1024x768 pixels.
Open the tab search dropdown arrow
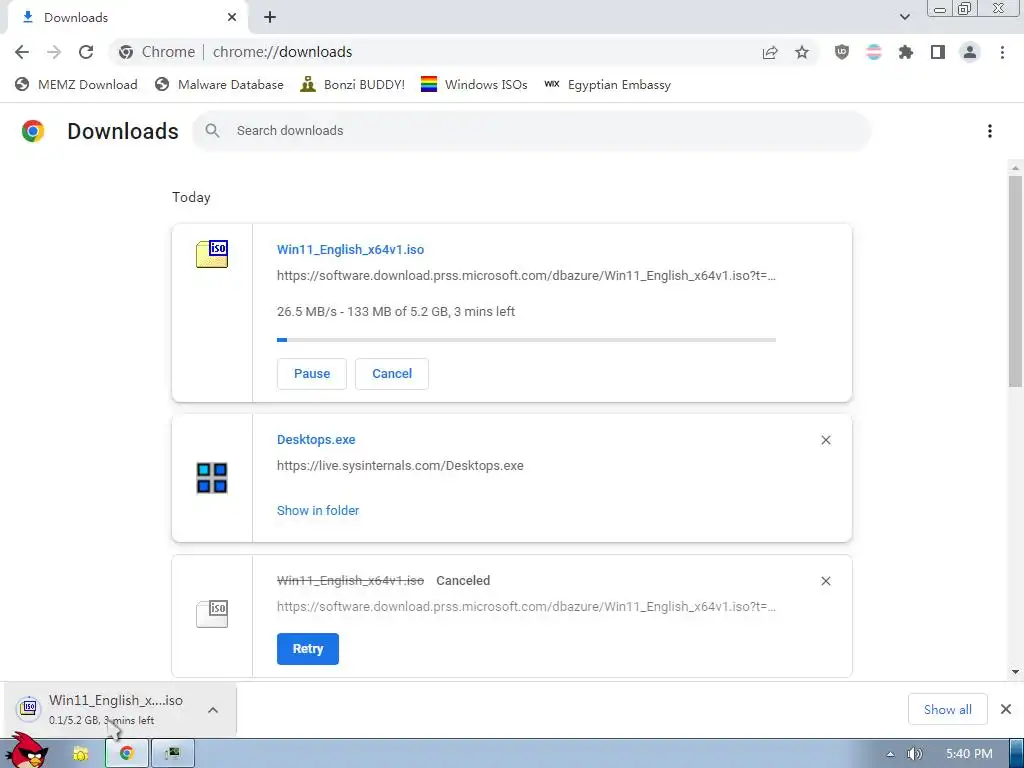(904, 17)
